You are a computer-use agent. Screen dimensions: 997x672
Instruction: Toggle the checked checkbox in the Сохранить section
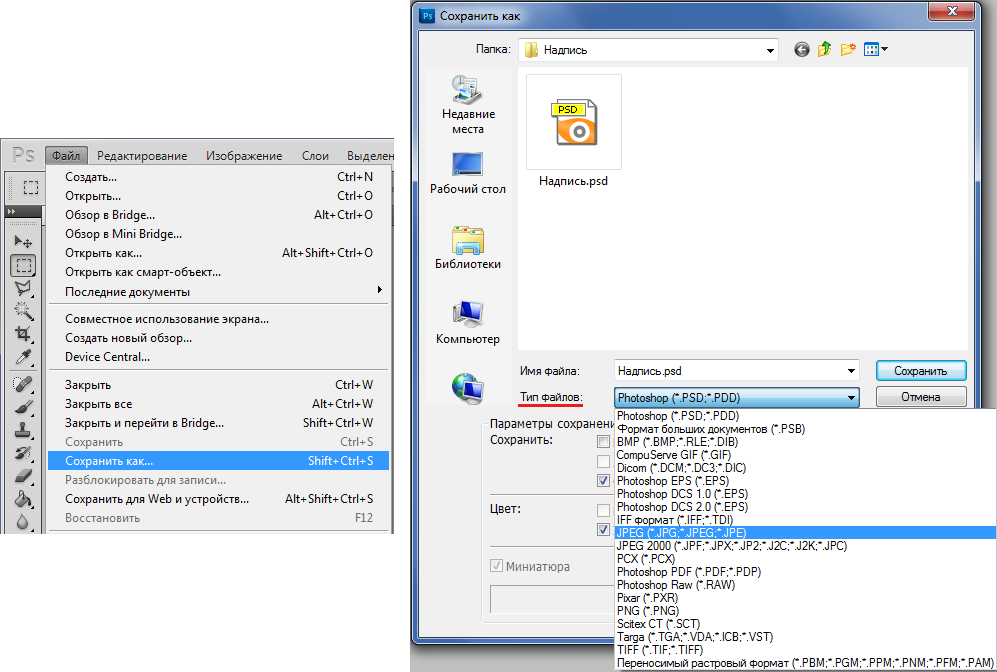click(603, 481)
